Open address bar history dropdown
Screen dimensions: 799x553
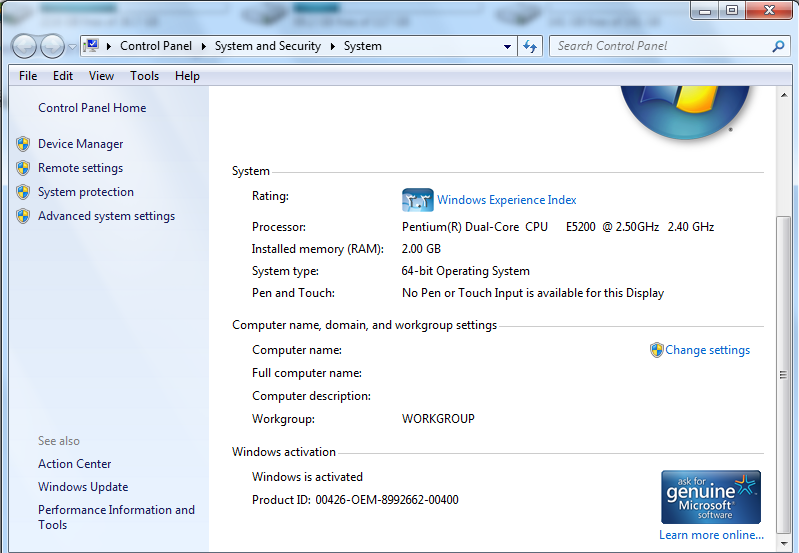507,46
